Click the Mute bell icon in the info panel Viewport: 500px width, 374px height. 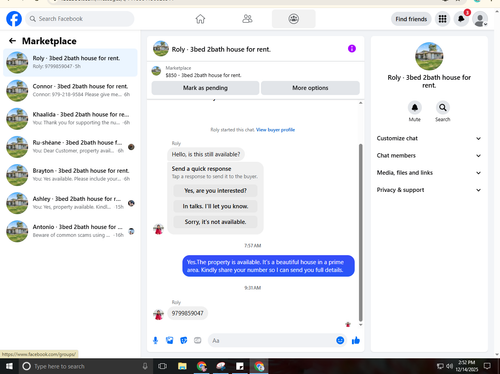coord(415,108)
